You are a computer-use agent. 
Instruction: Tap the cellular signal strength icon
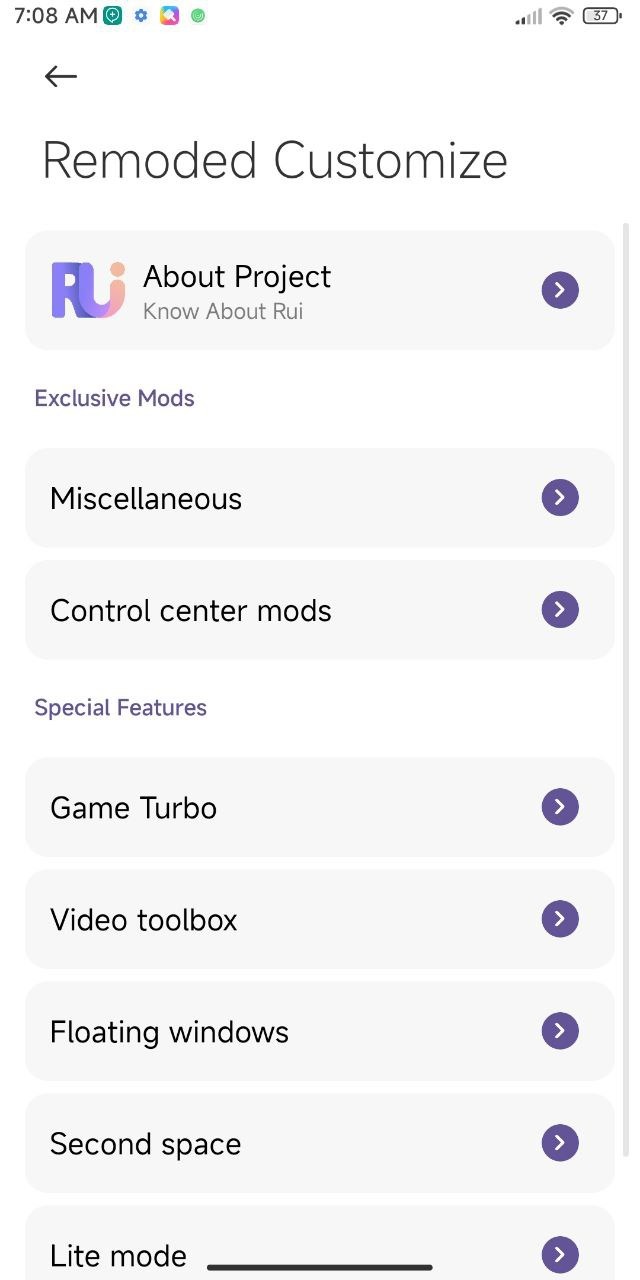click(528, 16)
